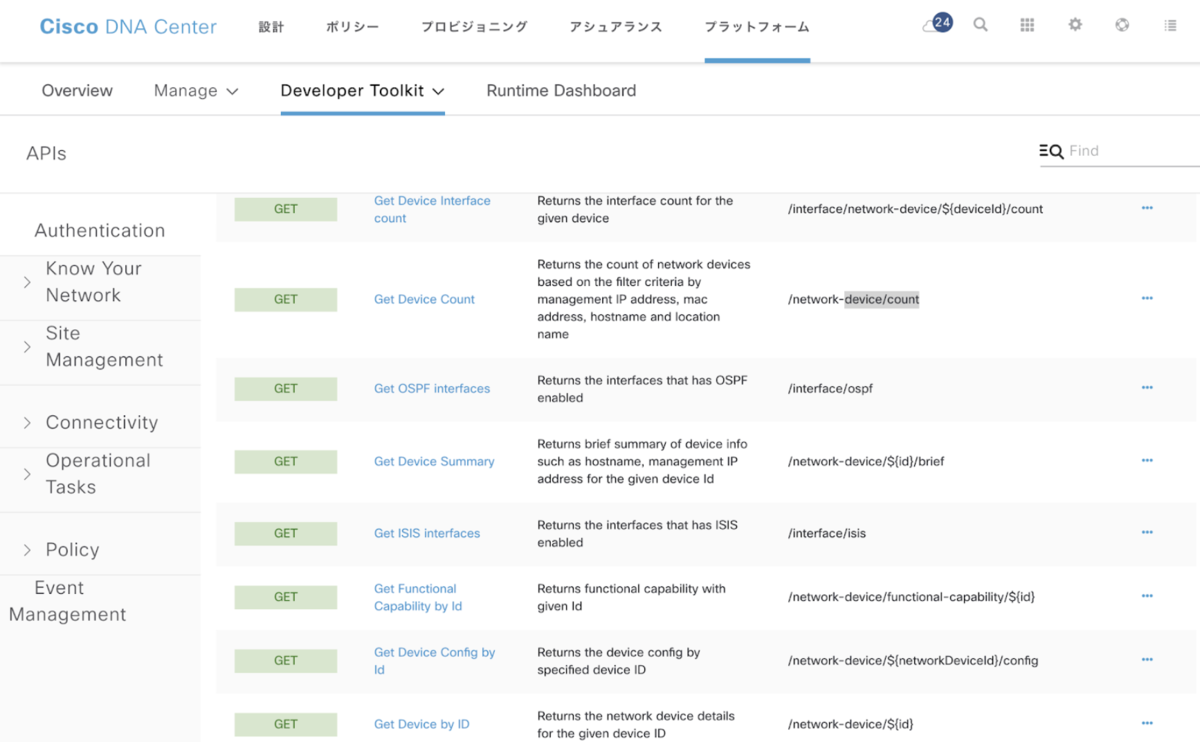Open the Get Device Count link
1200x742 pixels.
coord(424,299)
